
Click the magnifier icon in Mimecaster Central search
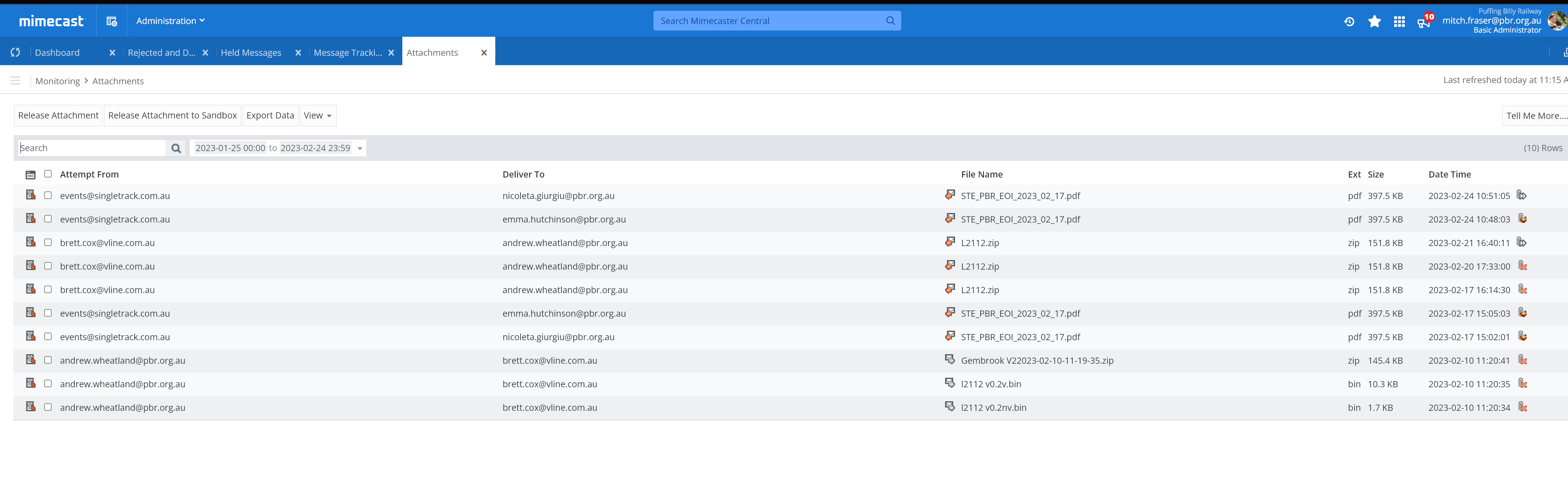pos(890,21)
